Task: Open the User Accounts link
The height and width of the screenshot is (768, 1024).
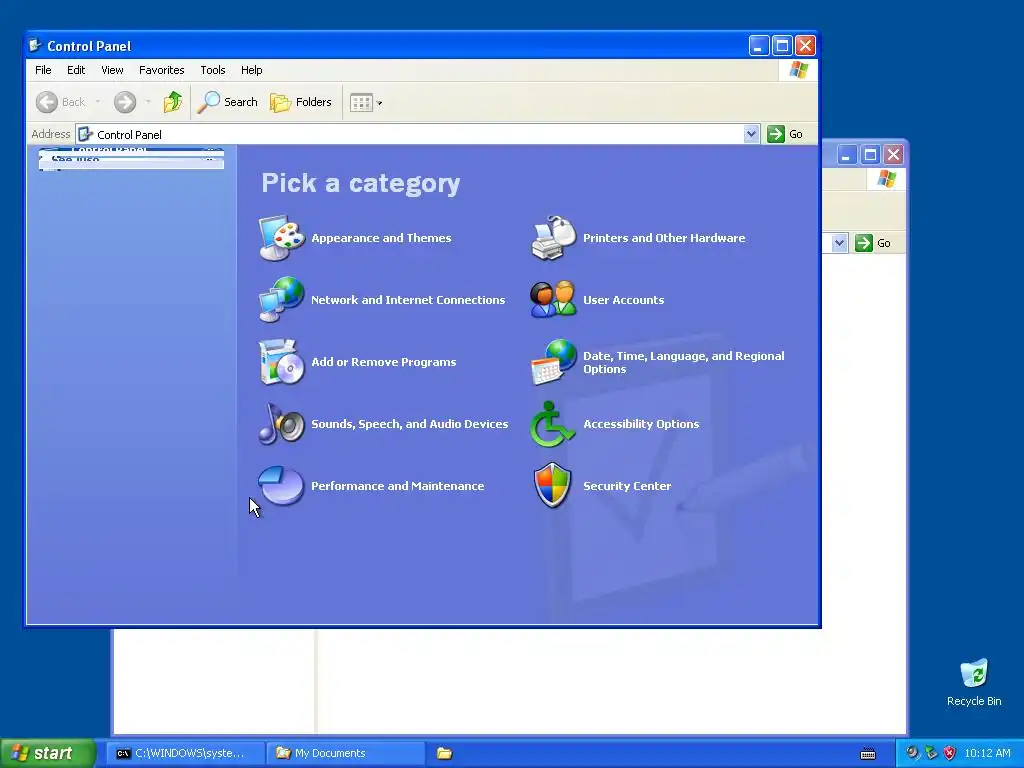Action: (624, 300)
